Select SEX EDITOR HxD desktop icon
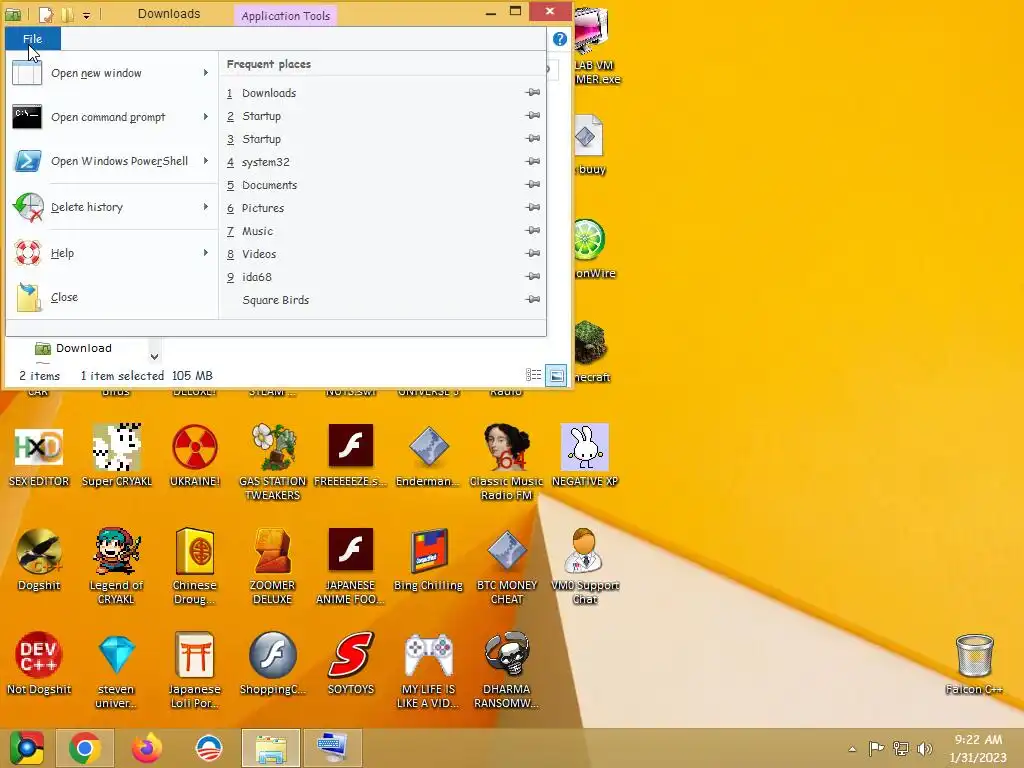 pos(39,456)
